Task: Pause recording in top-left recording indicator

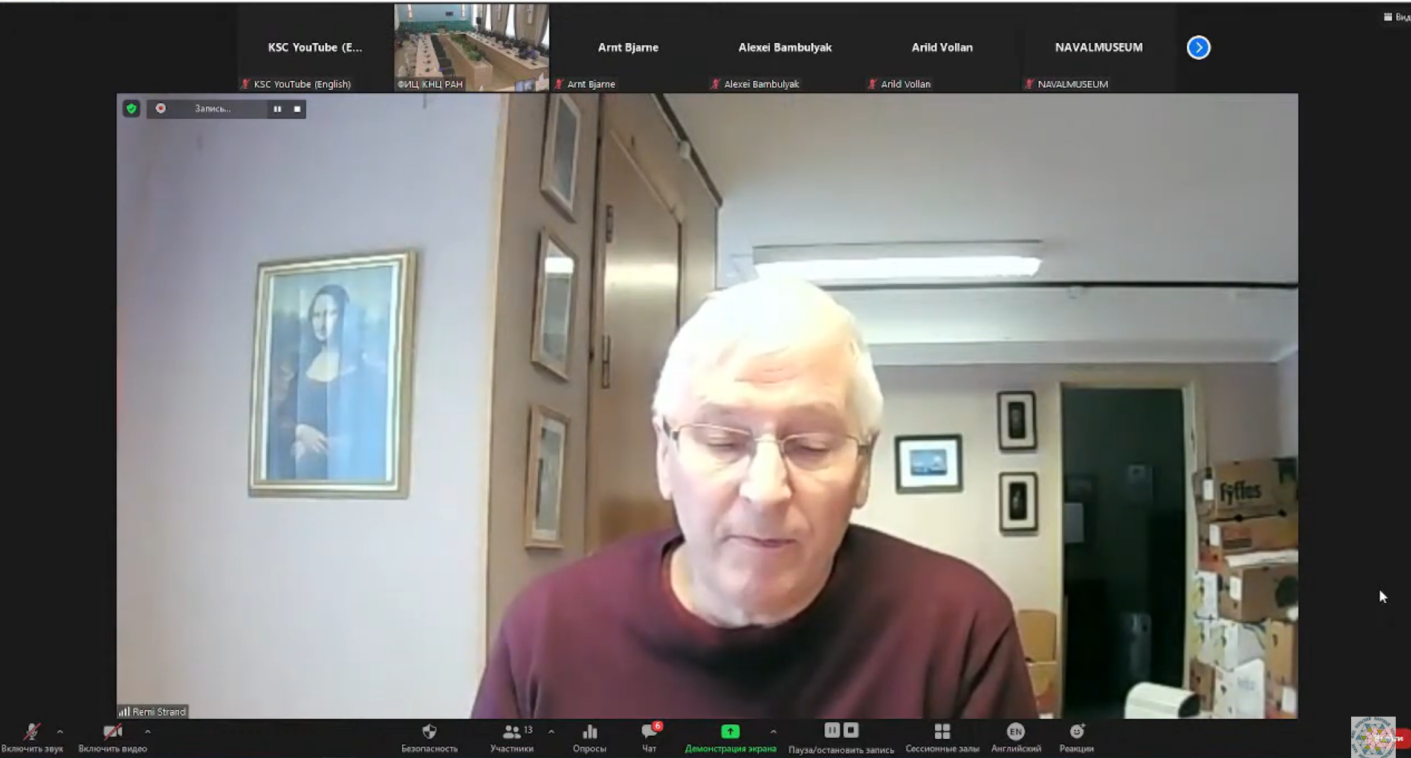Action: coord(277,109)
